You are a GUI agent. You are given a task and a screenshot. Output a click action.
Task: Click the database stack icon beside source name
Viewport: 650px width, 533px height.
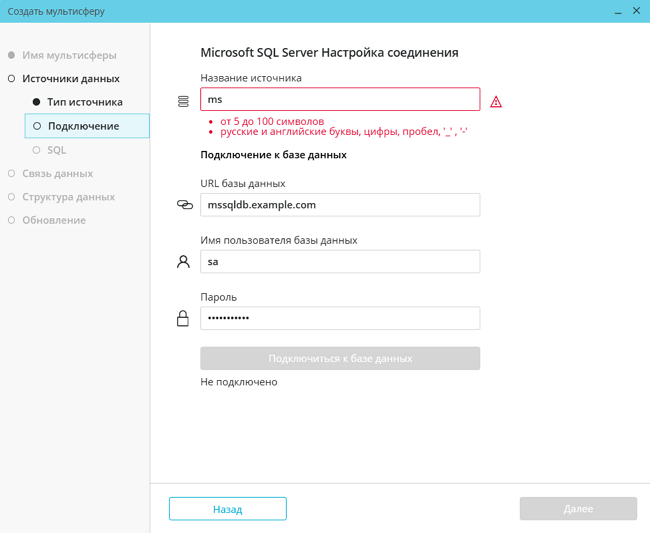(x=183, y=101)
